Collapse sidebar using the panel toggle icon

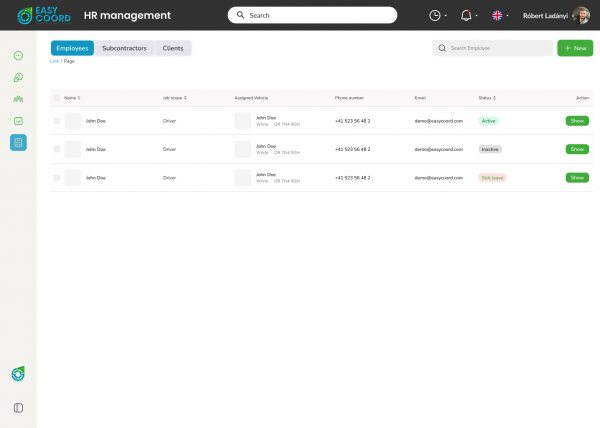[18, 408]
